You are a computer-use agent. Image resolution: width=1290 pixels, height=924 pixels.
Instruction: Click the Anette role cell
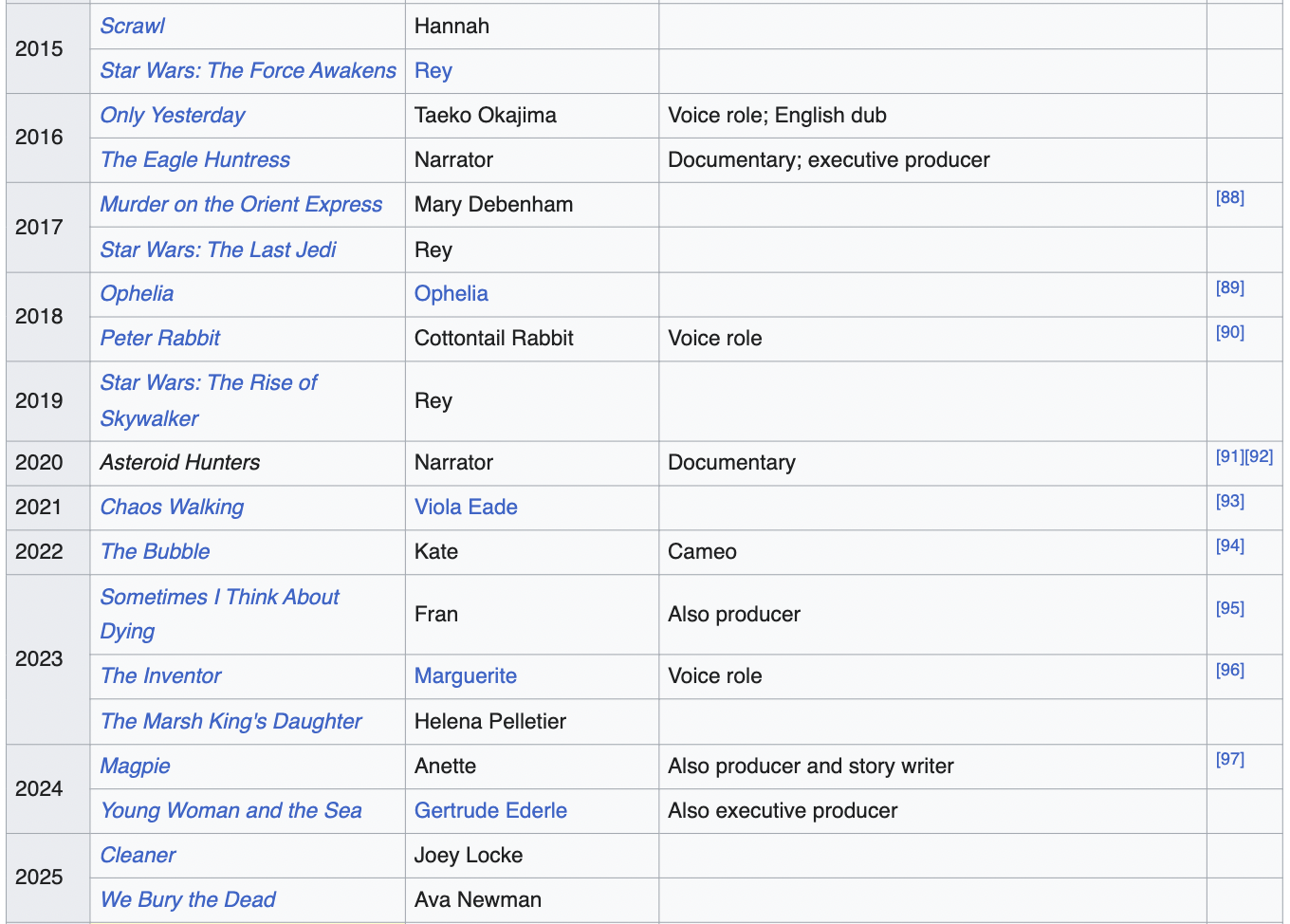pyautogui.click(x=532, y=767)
